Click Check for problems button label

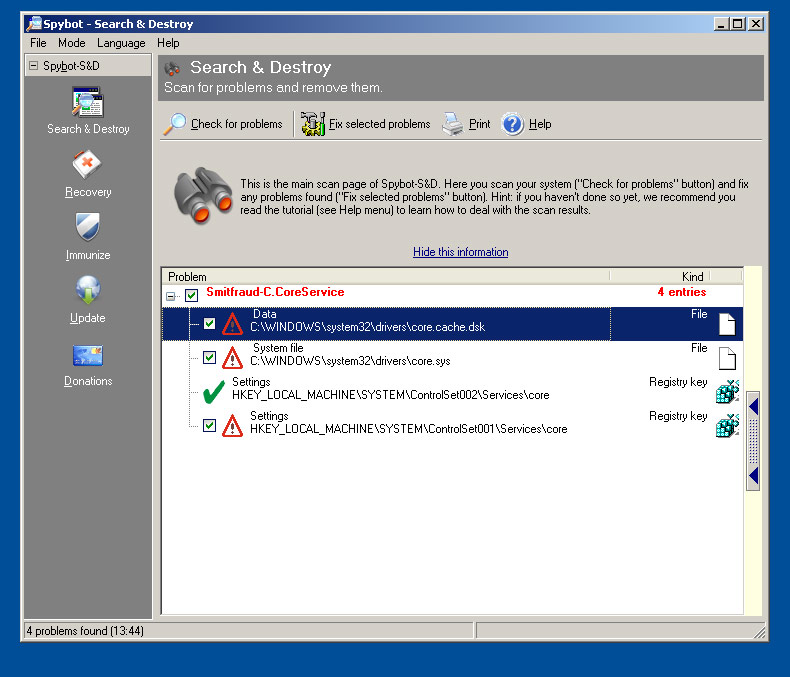(236, 124)
